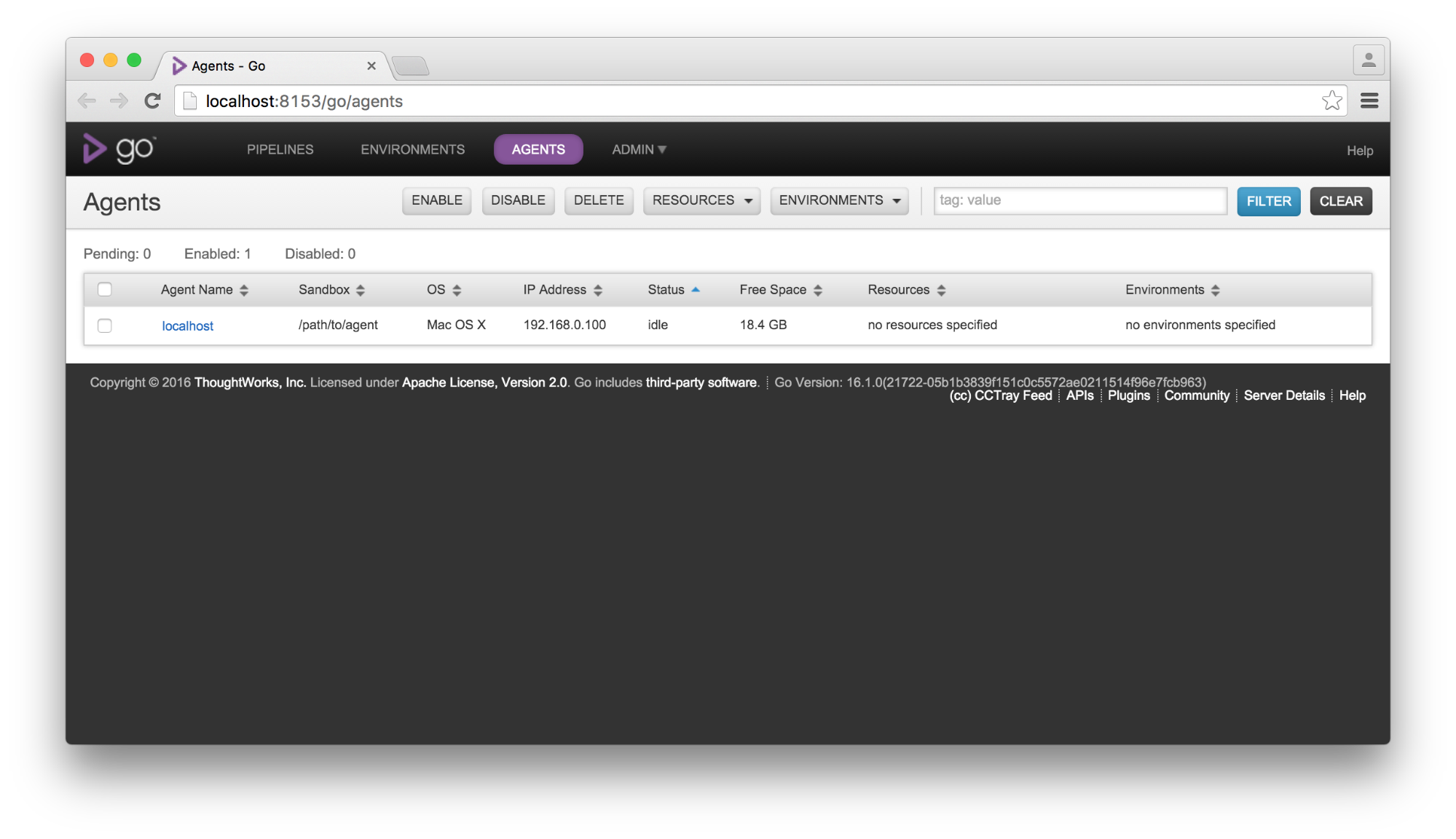This screenshot has width=1456, height=839.
Task: Click the FILTER button
Action: click(x=1268, y=201)
